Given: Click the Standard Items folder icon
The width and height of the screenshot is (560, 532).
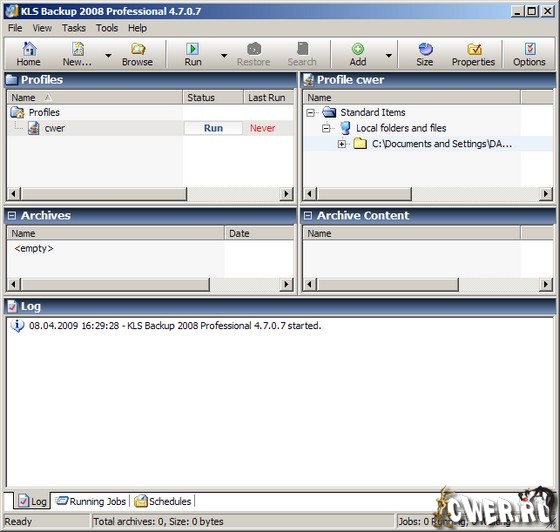Looking at the screenshot, I should pos(329,112).
